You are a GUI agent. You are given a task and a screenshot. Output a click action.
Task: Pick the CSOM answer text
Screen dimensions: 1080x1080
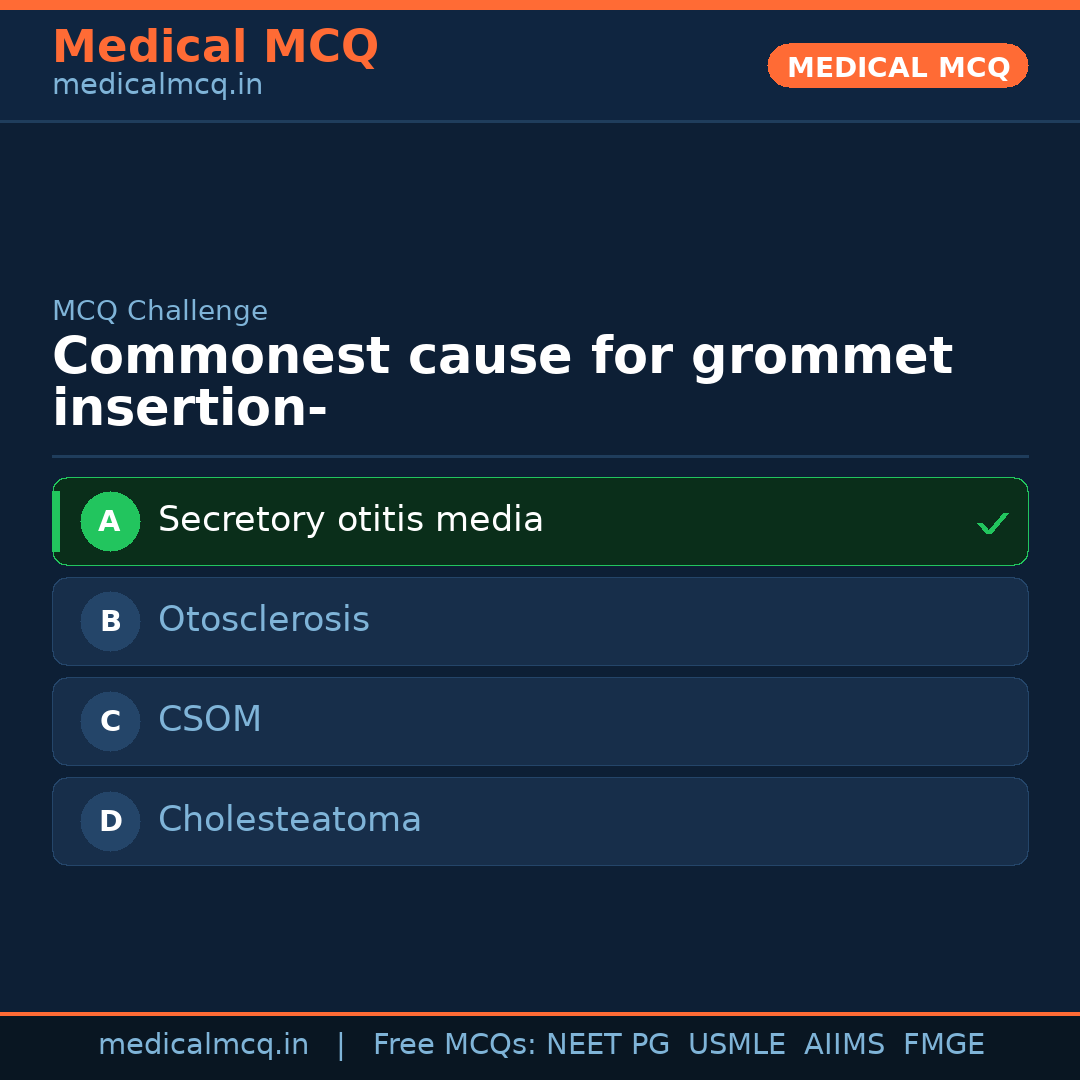click(210, 720)
